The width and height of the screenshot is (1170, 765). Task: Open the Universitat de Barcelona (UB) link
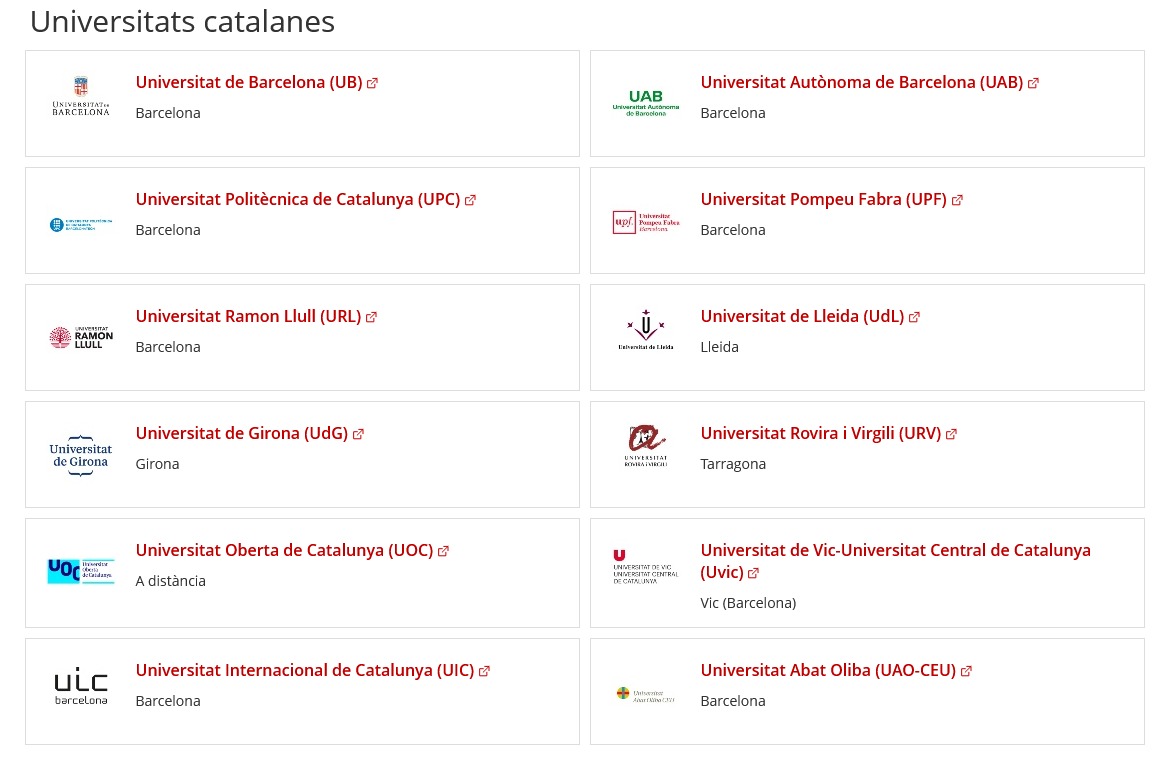coord(248,82)
